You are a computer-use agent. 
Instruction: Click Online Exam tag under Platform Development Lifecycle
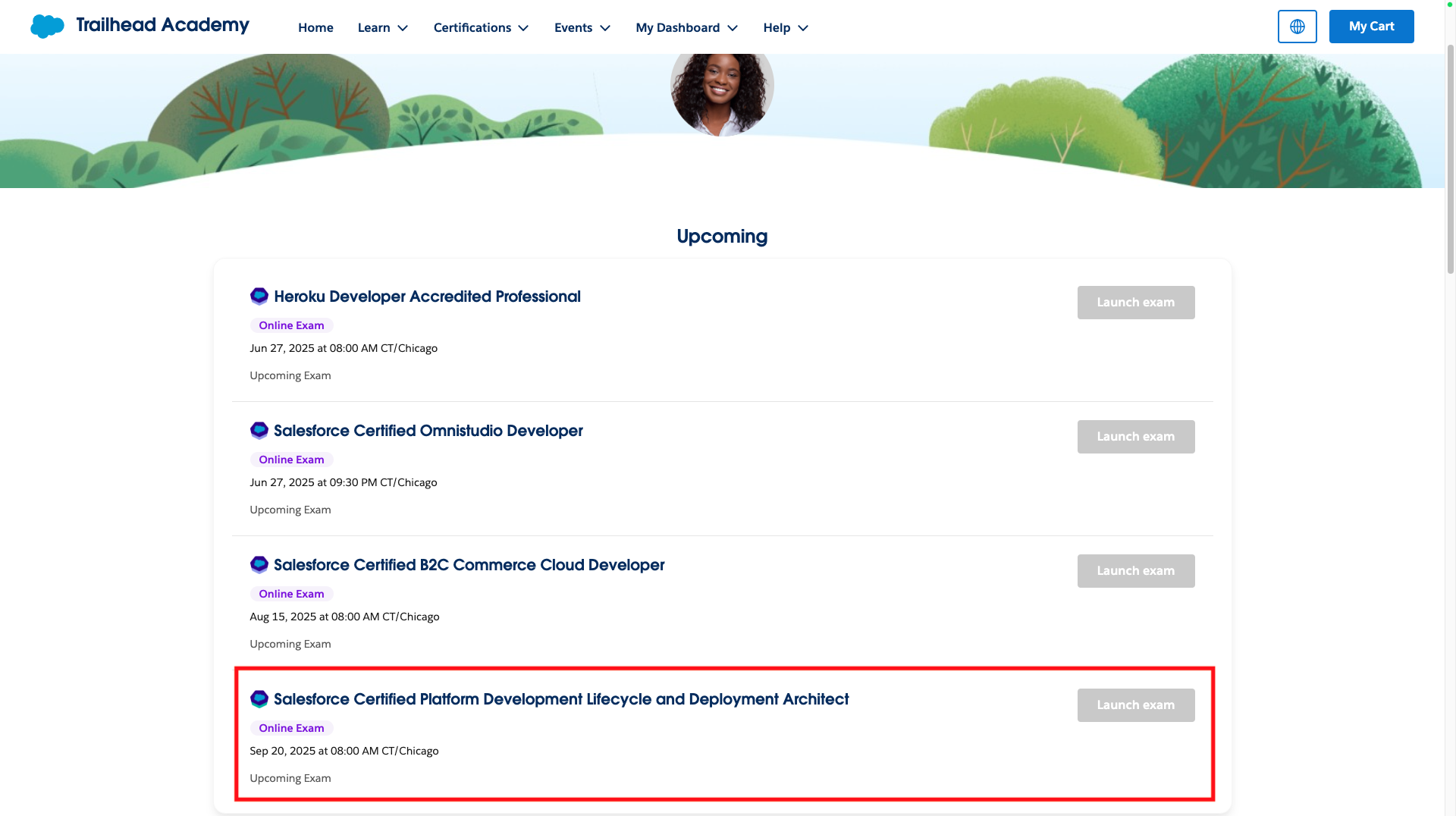coord(291,728)
